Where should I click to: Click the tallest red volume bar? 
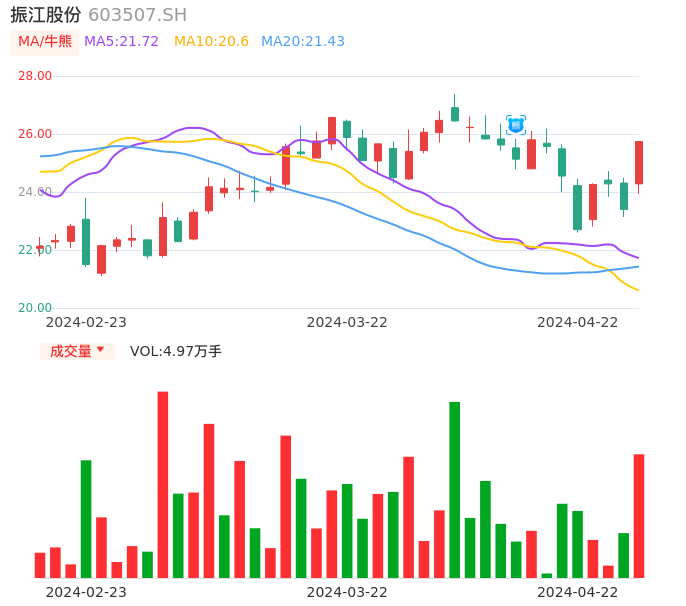click(x=163, y=484)
